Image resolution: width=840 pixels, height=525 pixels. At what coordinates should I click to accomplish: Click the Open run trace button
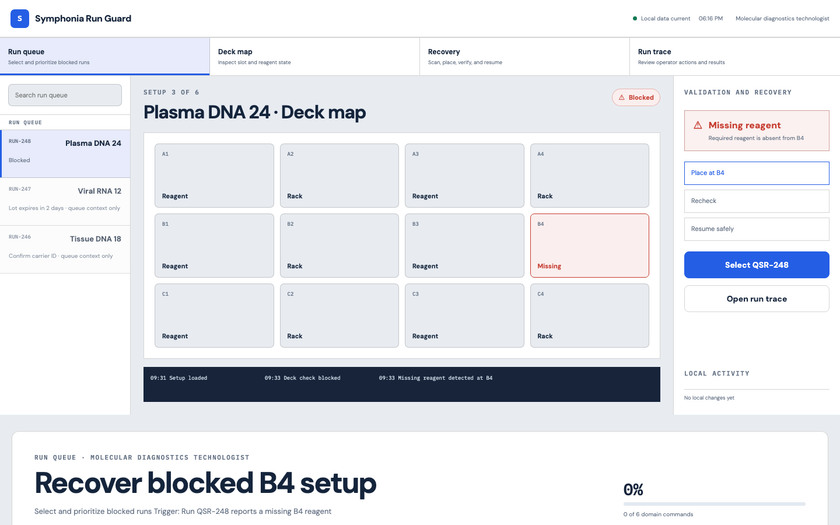(756, 299)
